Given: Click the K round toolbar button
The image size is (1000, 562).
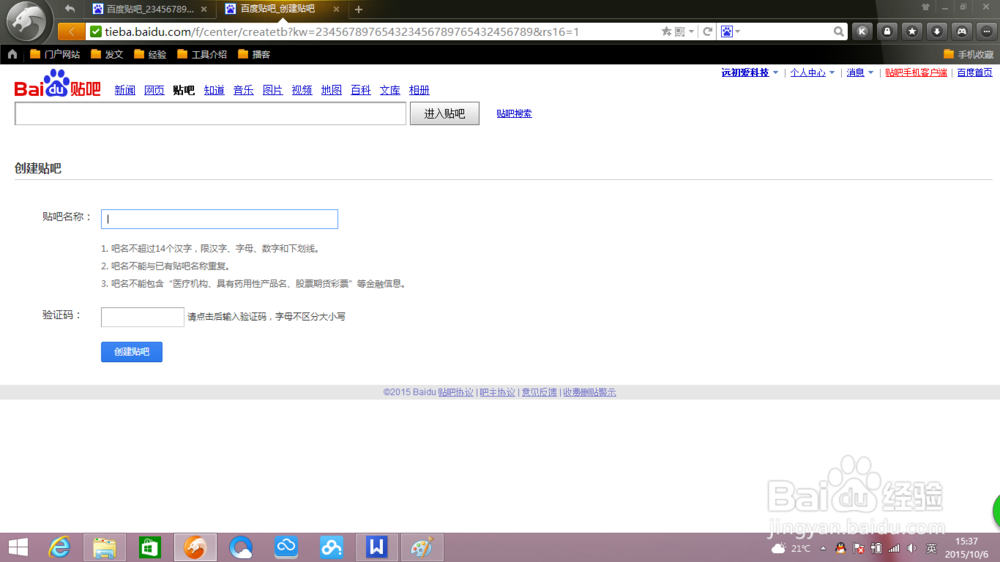Looking at the screenshot, I should [x=862, y=31].
